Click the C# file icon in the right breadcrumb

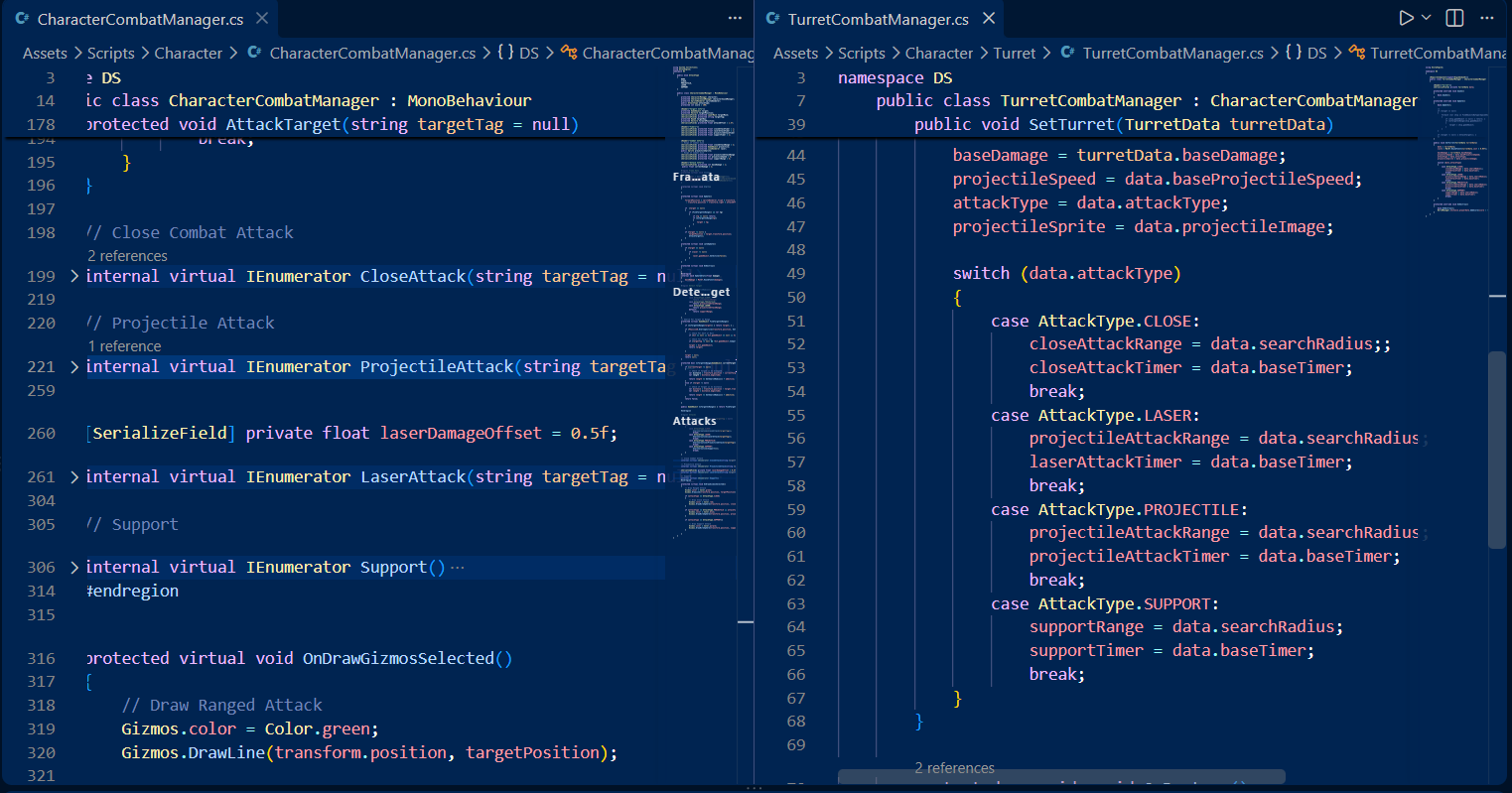point(1067,53)
